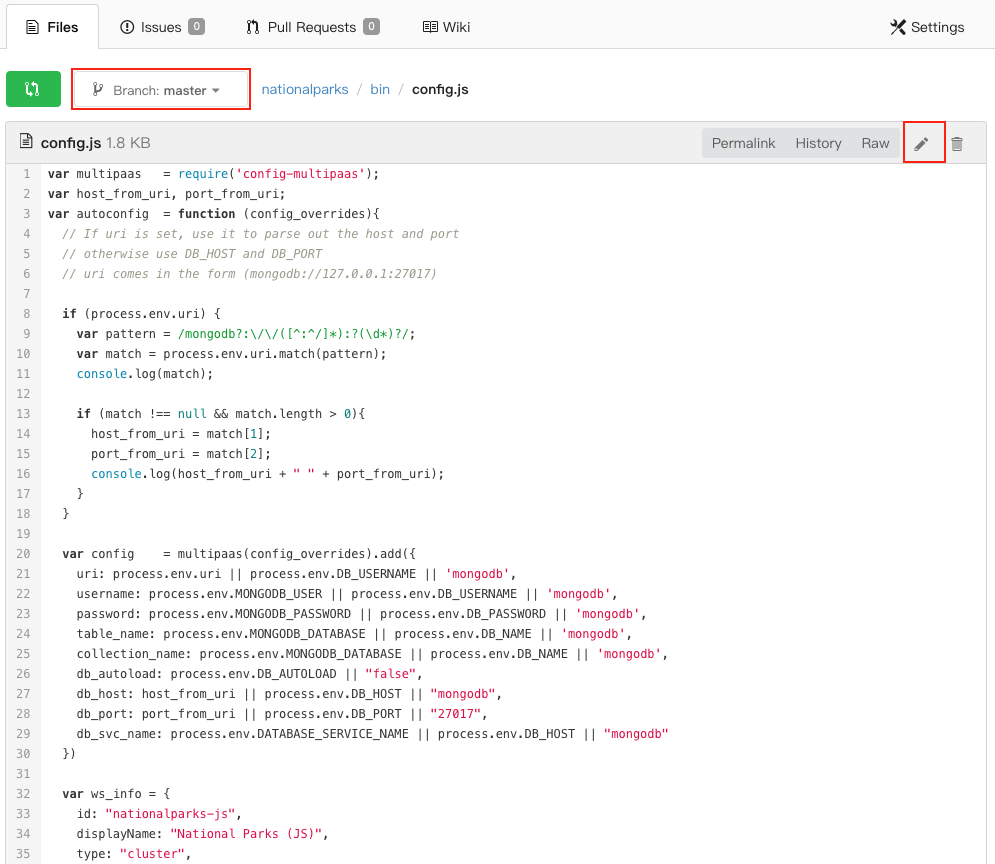Click the Permalink button
This screenshot has height=864, width=995.
[x=744, y=142]
